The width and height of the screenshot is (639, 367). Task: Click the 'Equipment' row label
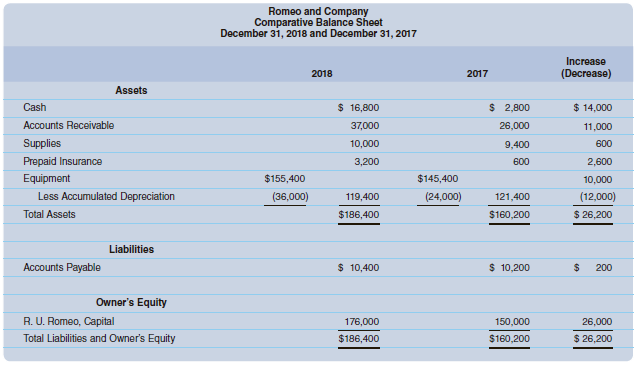click(x=46, y=179)
